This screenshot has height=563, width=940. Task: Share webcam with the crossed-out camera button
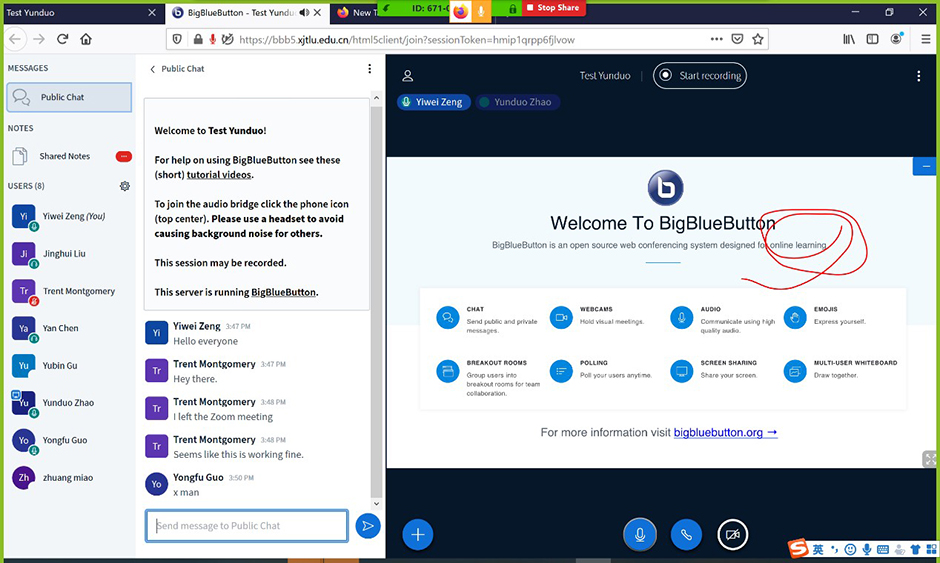[733, 534]
